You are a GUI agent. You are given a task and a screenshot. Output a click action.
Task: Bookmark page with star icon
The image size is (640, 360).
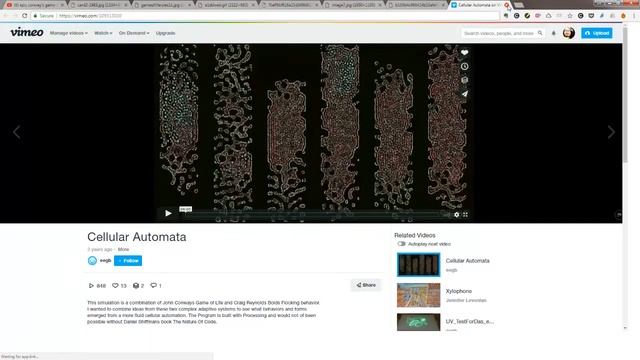point(570,16)
